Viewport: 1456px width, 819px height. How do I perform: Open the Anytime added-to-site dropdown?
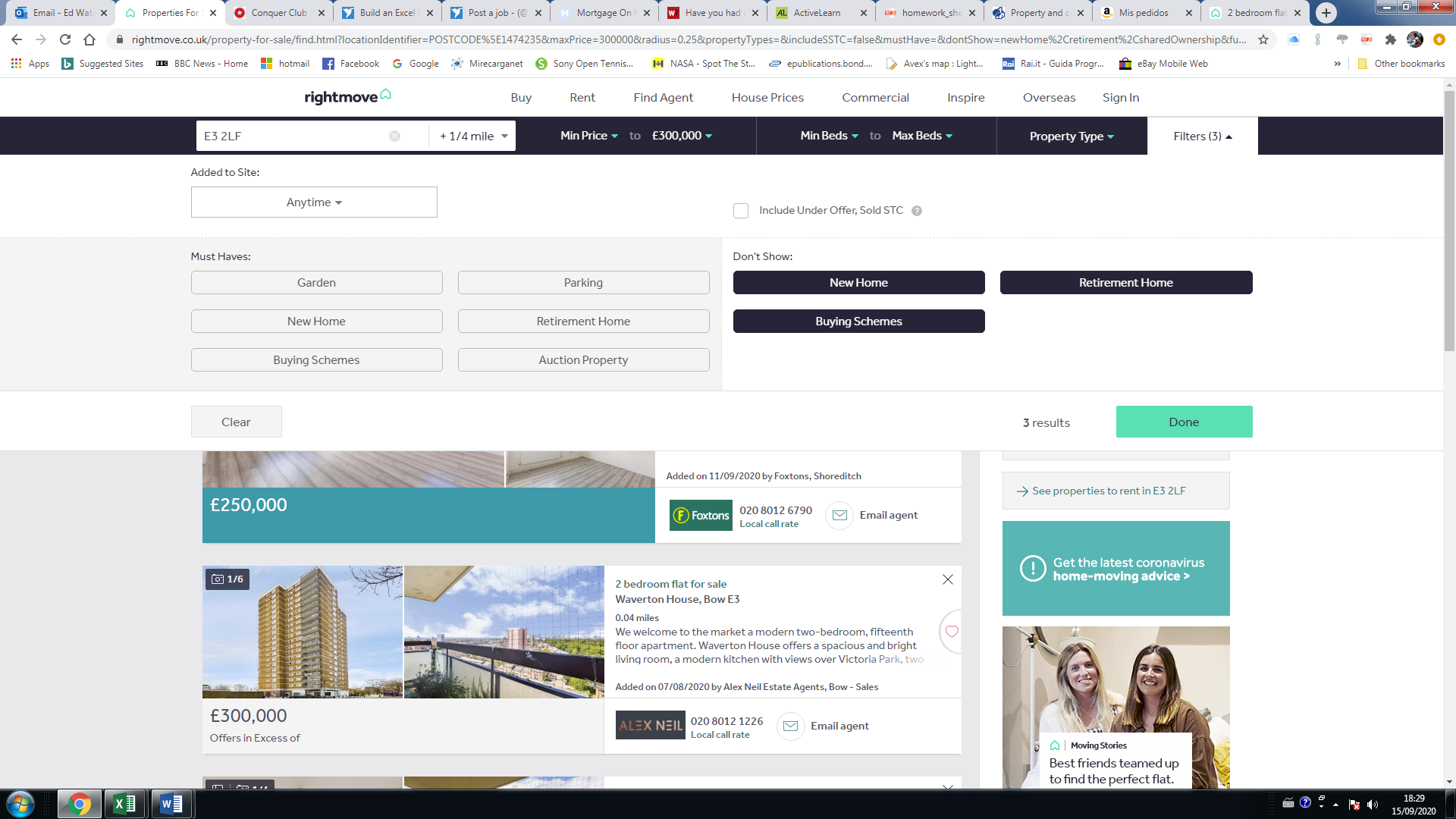pyautogui.click(x=314, y=202)
